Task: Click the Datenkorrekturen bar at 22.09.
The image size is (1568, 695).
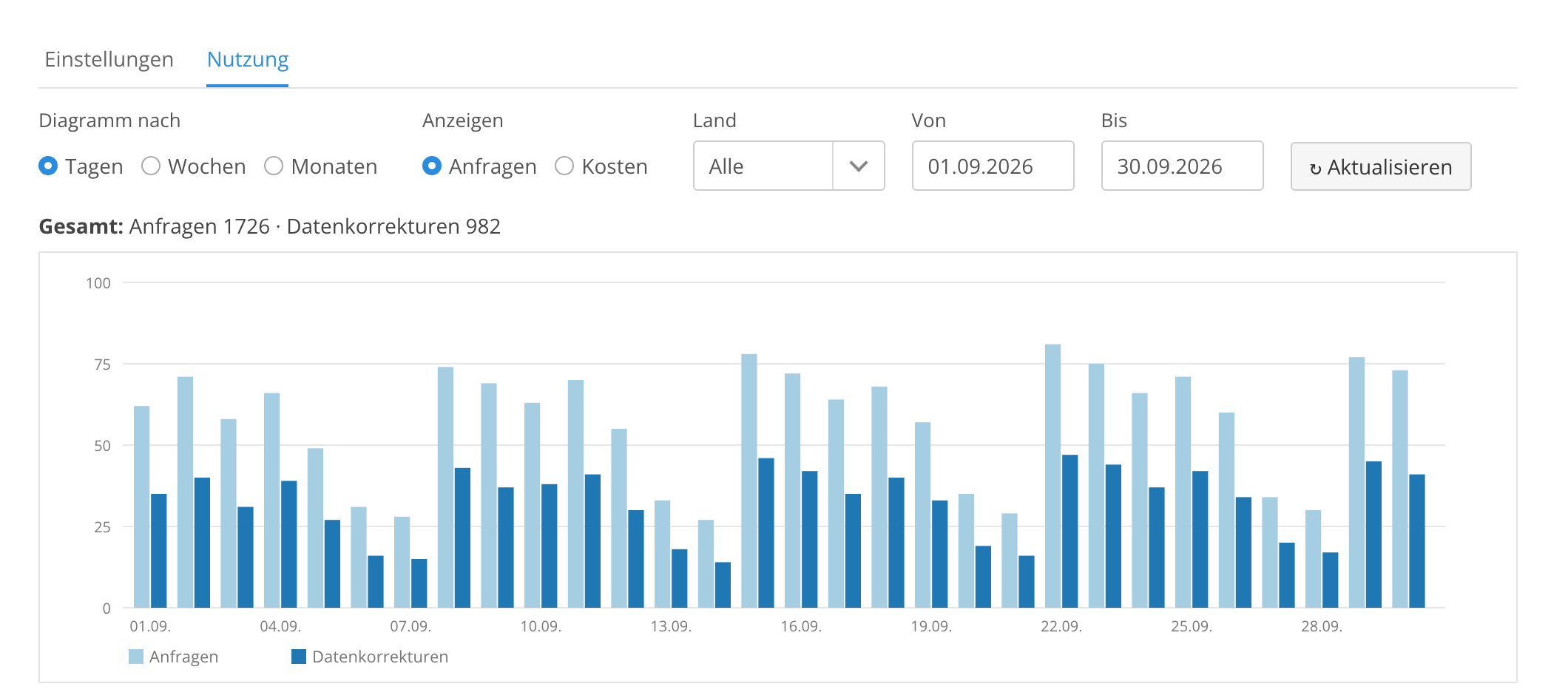Action: [1070, 532]
